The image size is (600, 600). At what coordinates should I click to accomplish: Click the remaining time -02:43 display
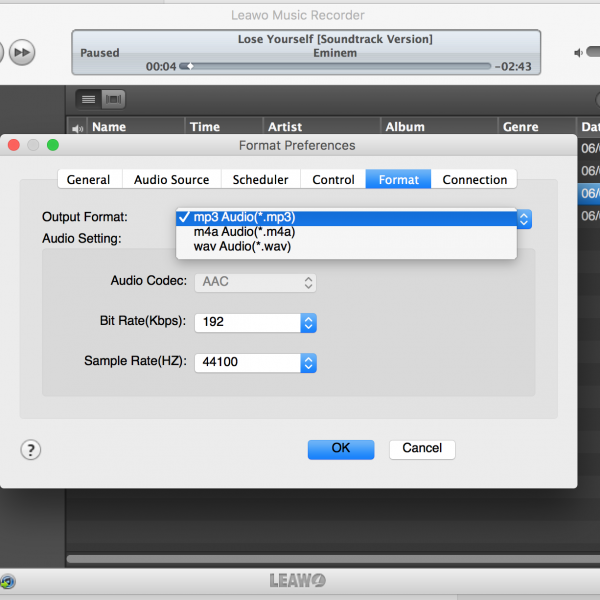(x=513, y=67)
